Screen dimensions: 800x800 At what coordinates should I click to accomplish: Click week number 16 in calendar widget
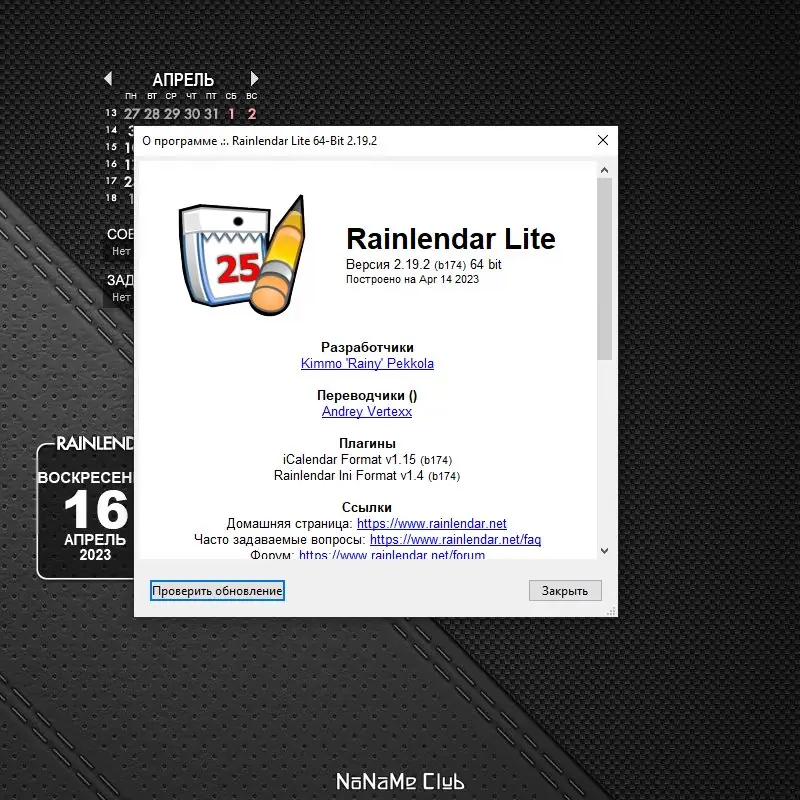pyautogui.click(x=111, y=164)
